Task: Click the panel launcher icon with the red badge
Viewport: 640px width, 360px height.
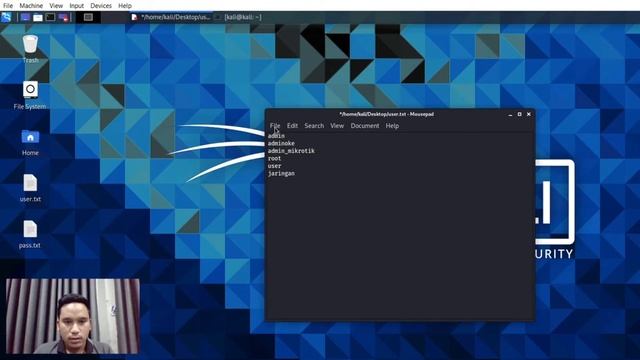Action: tap(63, 17)
